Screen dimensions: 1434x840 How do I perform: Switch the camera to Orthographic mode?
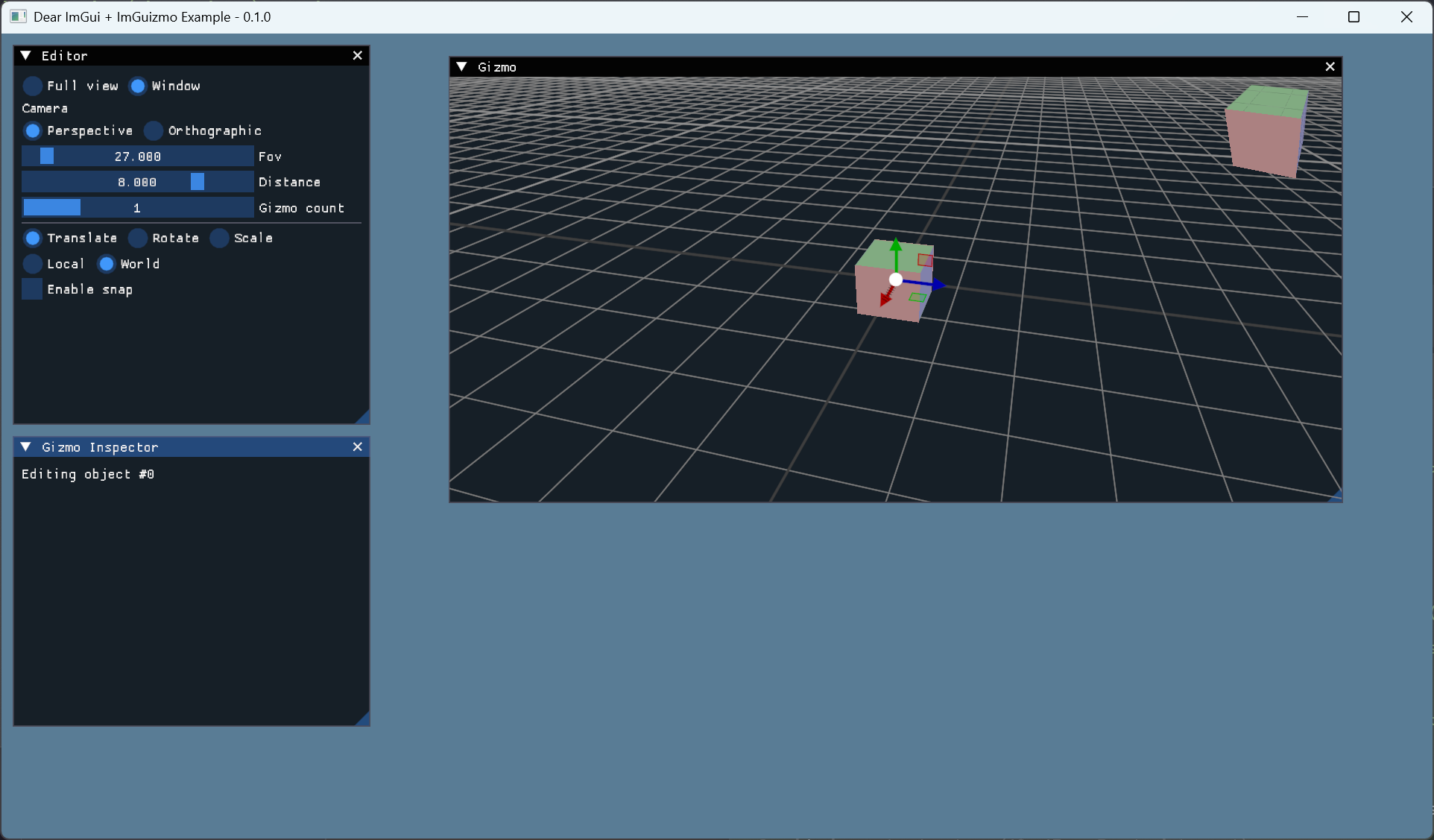pyautogui.click(x=154, y=130)
